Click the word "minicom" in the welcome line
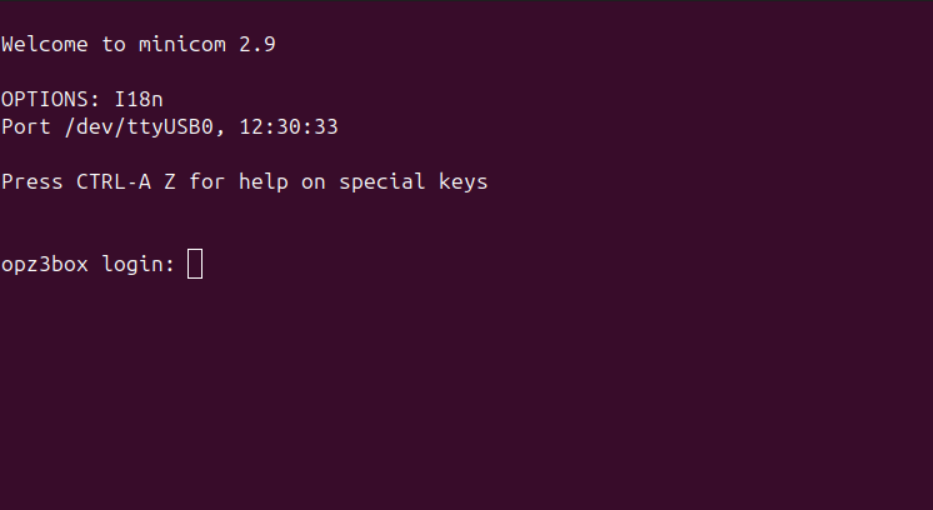This screenshot has height=510, width=933. click(182, 45)
